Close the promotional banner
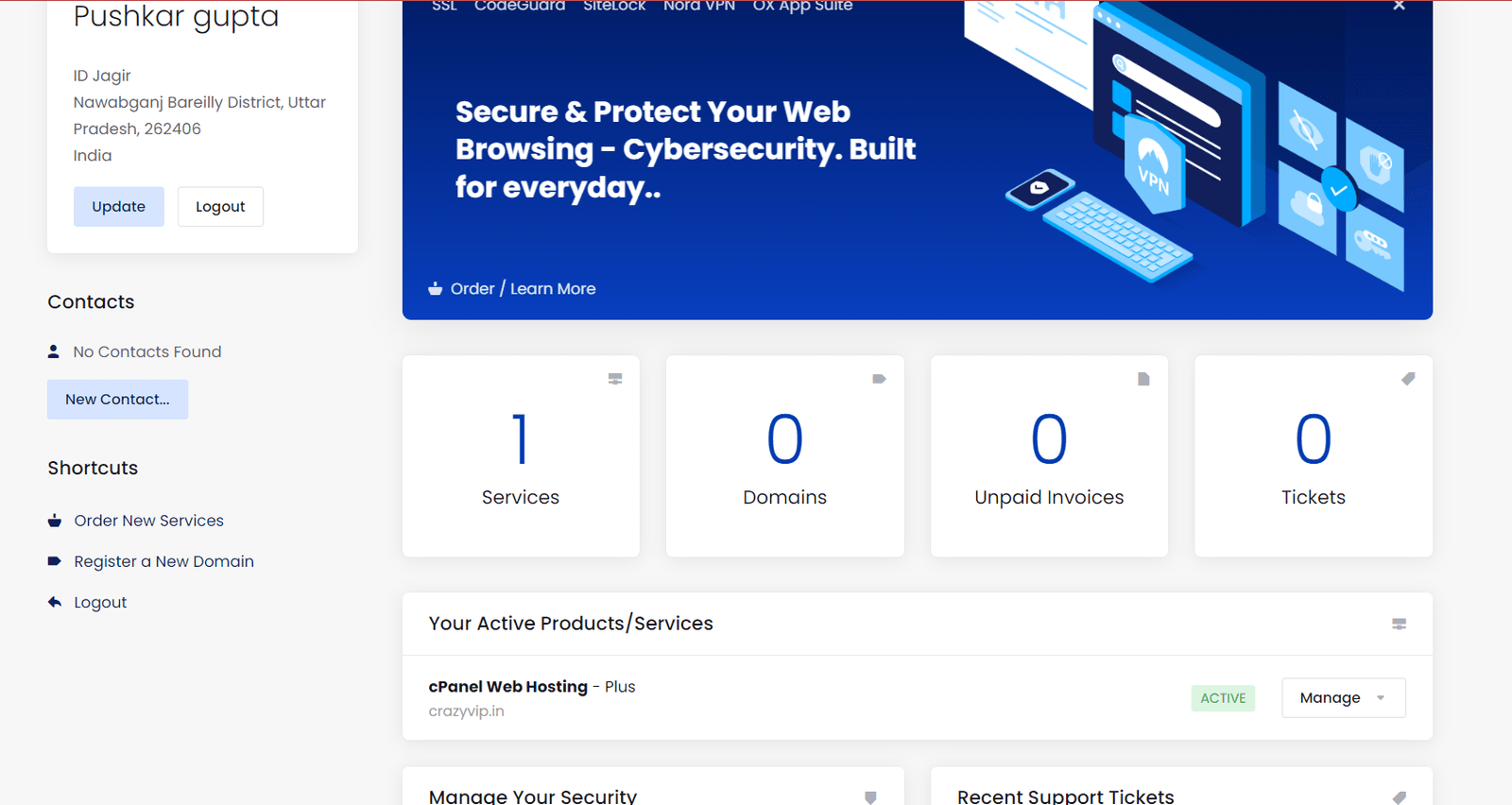The image size is (1512, 805). click(1399, 6)
